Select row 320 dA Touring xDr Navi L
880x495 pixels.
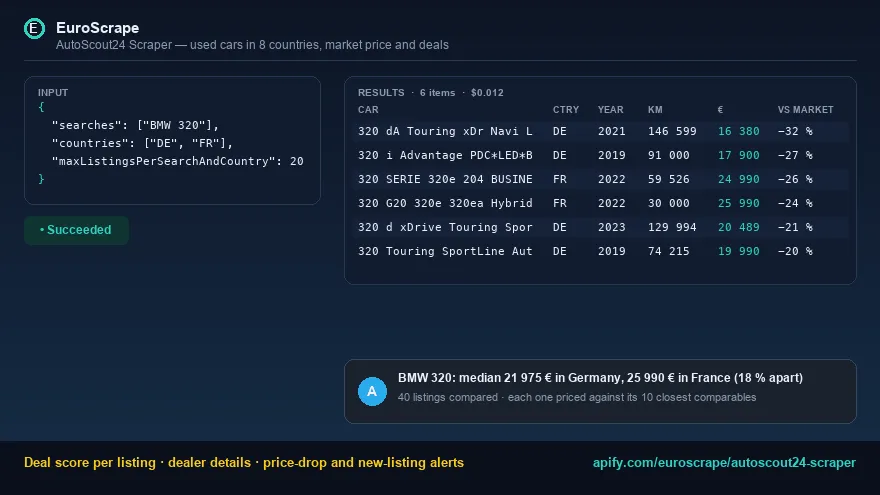click(601, 131)
